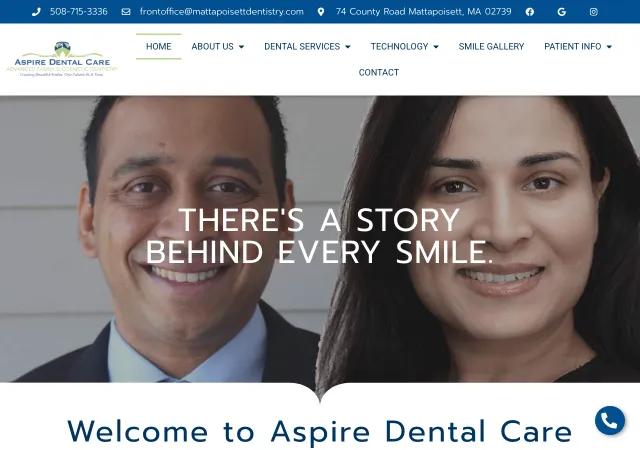This screenshot has width=640, height=450.
Task: Click the envelope email icon
Action: pos(126,12)
